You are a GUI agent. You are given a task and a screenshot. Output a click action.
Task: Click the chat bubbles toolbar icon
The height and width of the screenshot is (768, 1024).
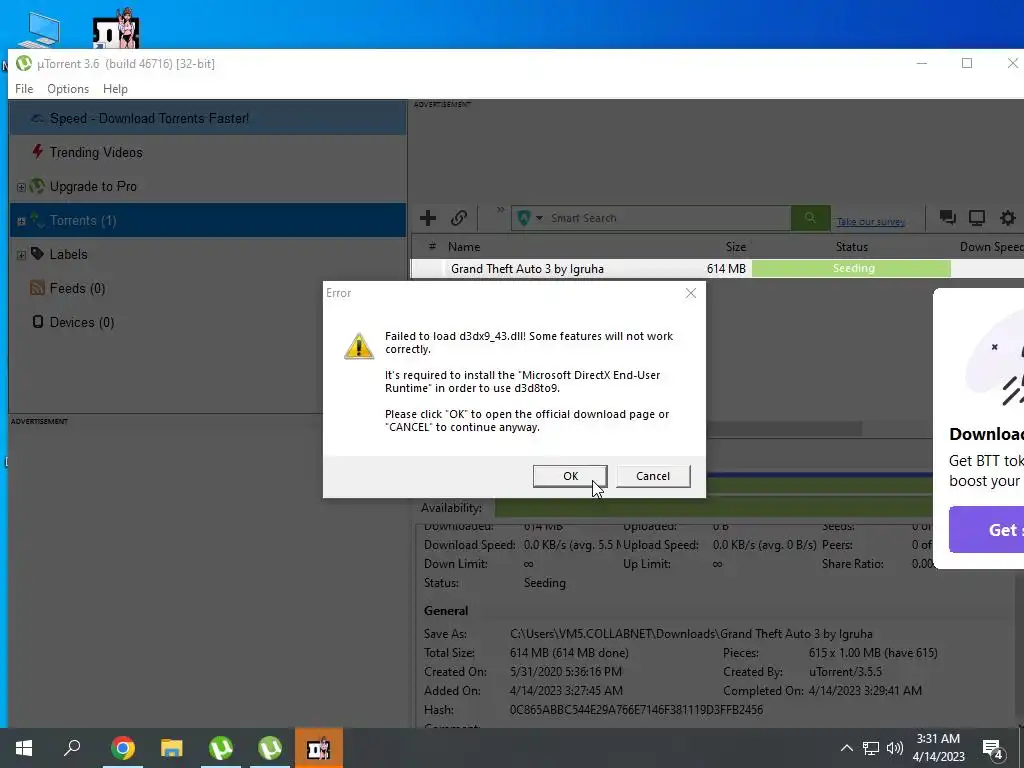947,217
